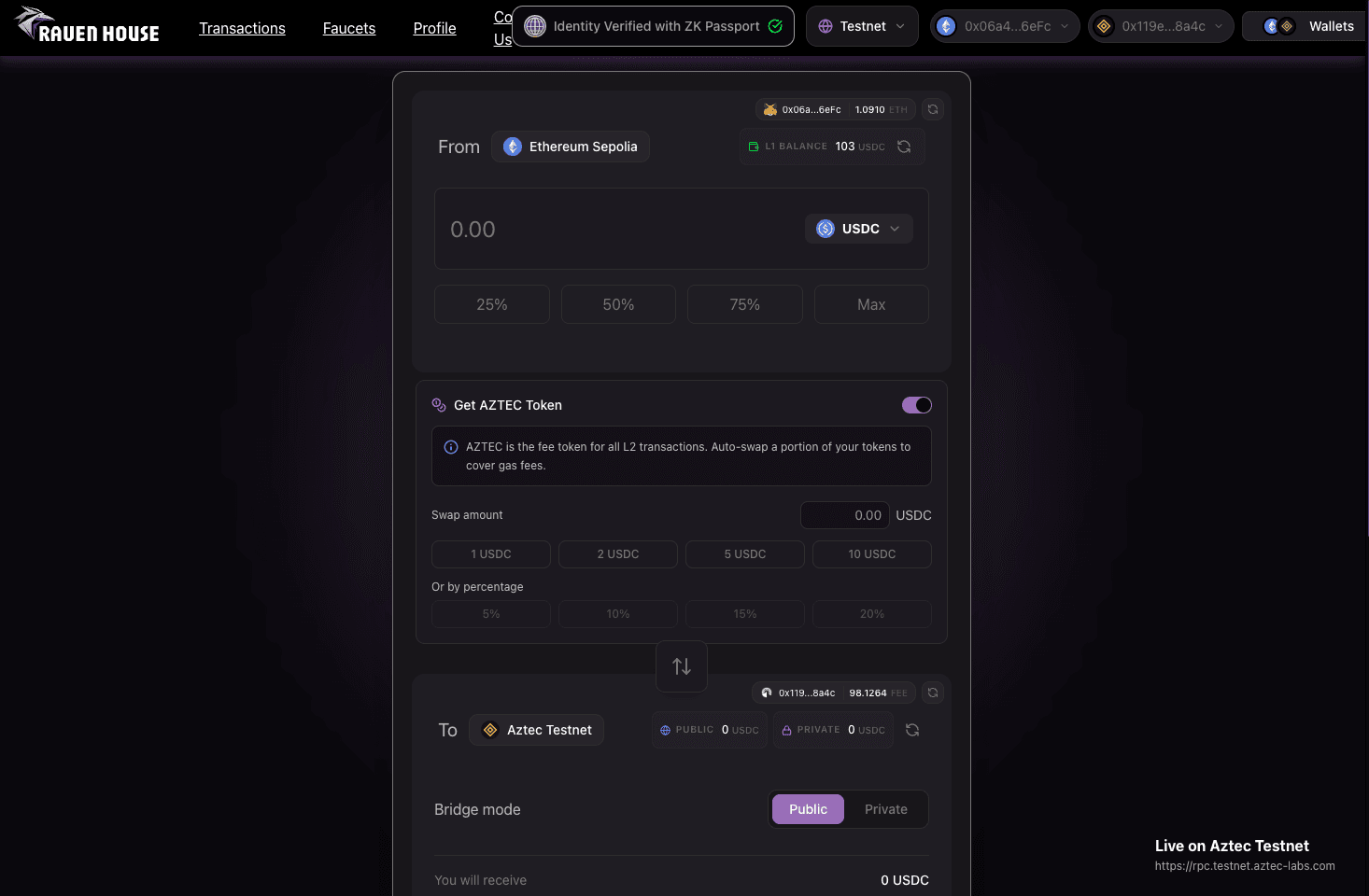Screen dimensions: 1369x896
Task: Refresh the ETH wallet balance icon
Action: pyautogui.click(x=932, y=109)
